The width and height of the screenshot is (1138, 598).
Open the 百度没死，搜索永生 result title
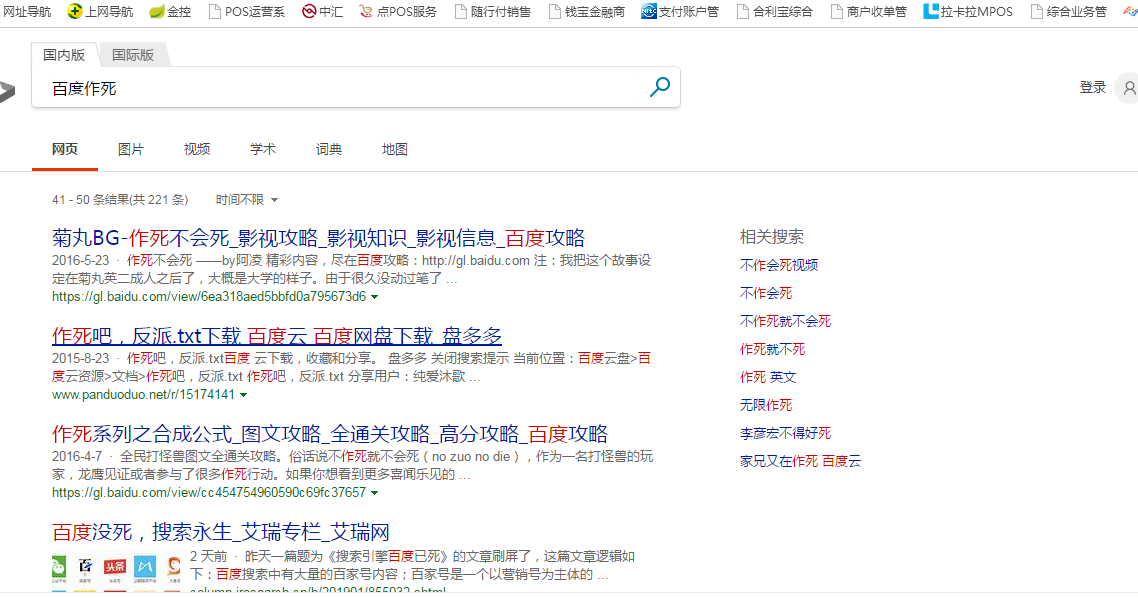point(221,532)
